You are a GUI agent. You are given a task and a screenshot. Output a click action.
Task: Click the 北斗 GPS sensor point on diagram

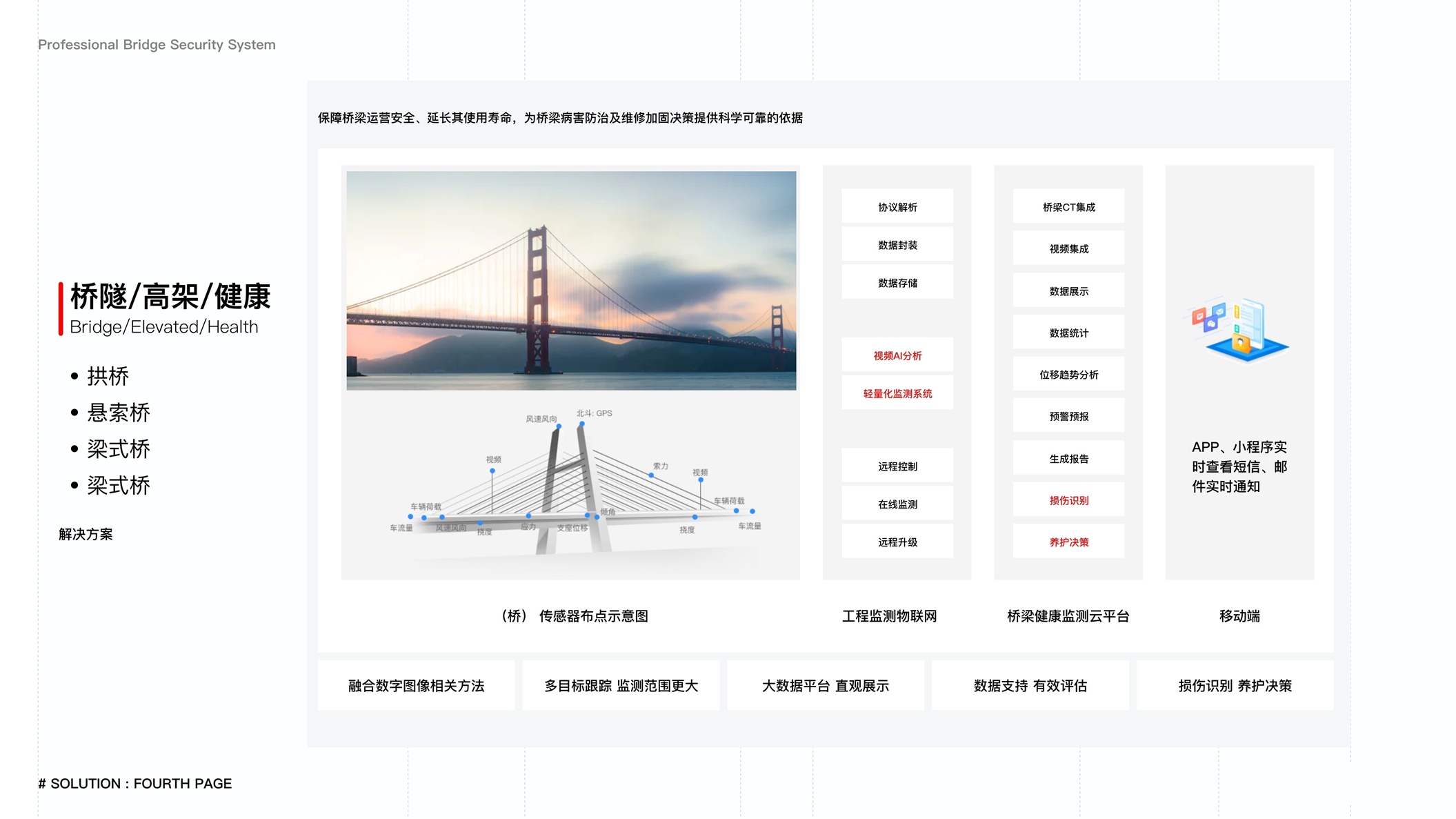tap(582, 423)
